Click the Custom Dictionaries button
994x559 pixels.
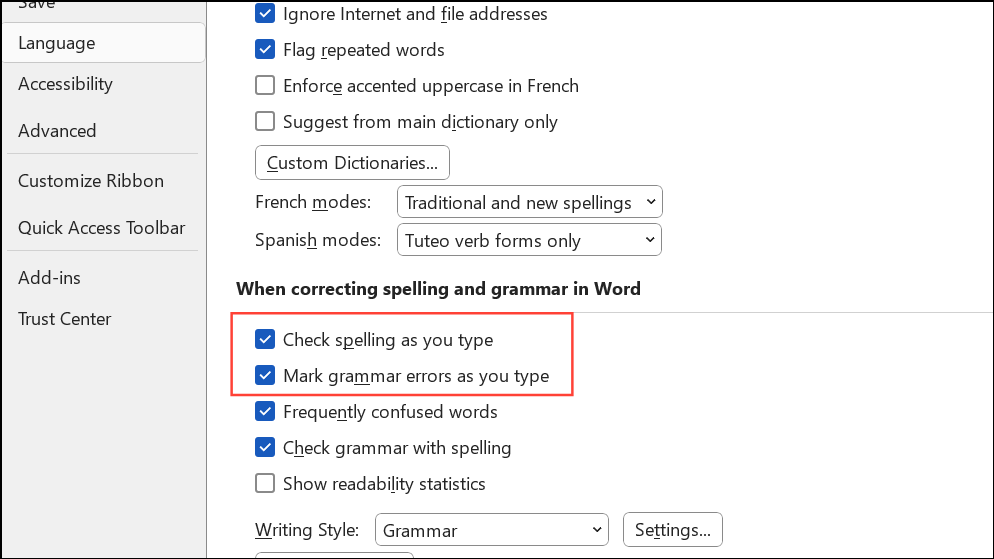pos(352,163)
